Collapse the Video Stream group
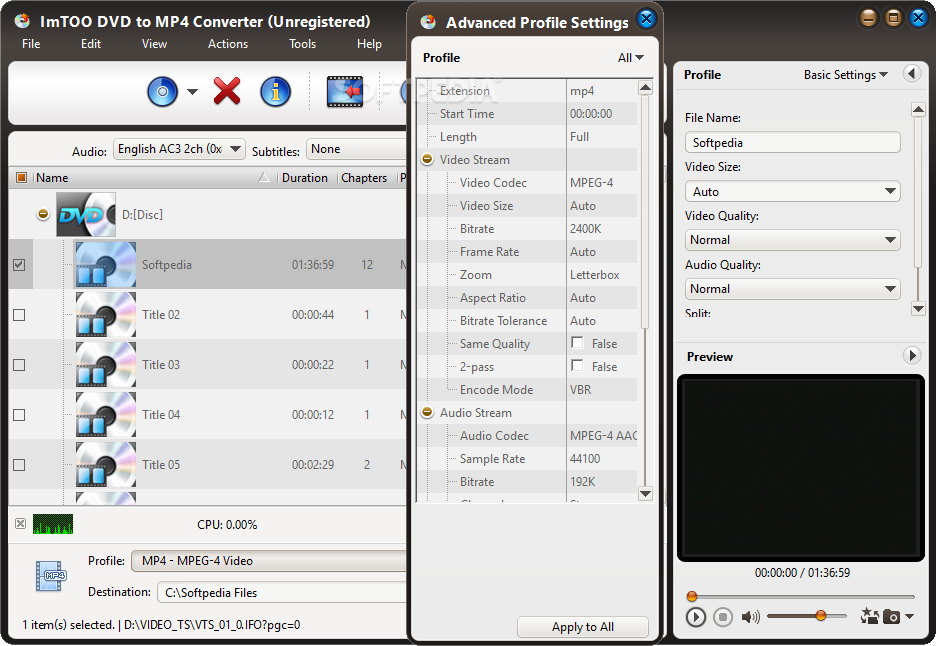The image size is (936, 646). 427,159
